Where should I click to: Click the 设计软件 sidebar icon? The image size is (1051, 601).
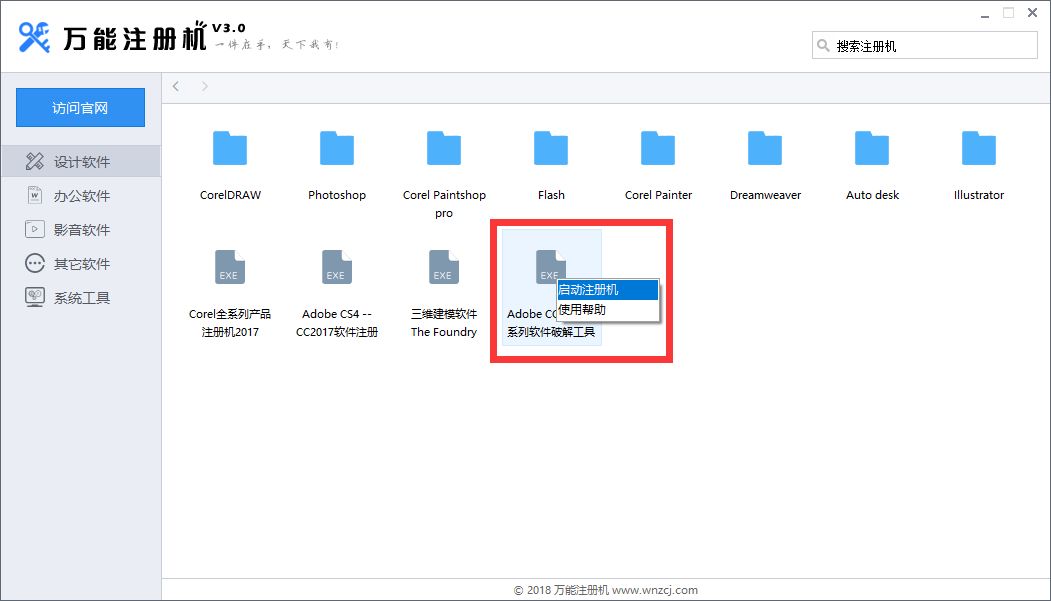pyautogui.click(x=35, y=161)
